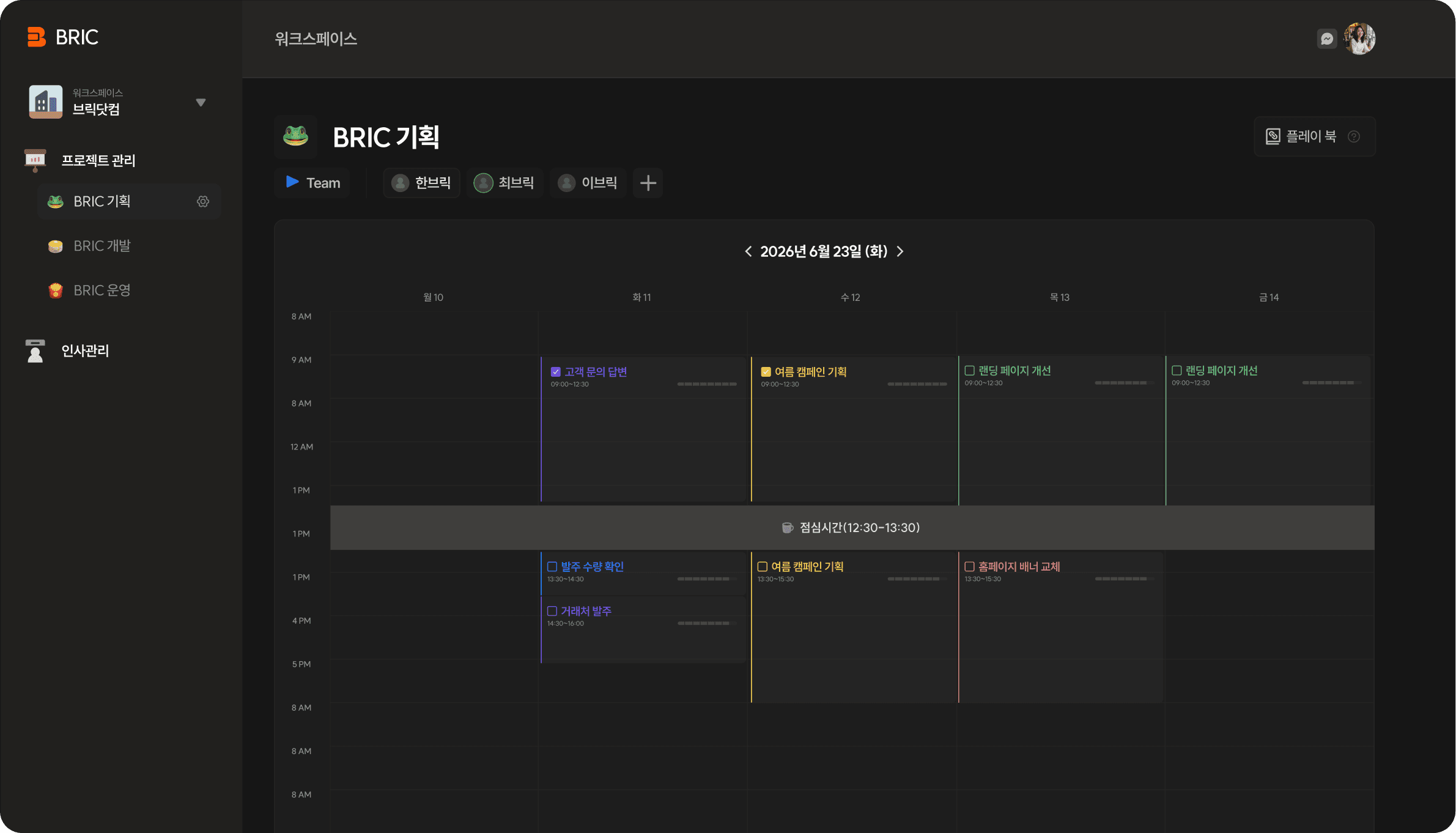Viewport: 1456px width, 833px height.
Task: Click the 이브릭 avatar icon
Action: click(x=567, y=182)
